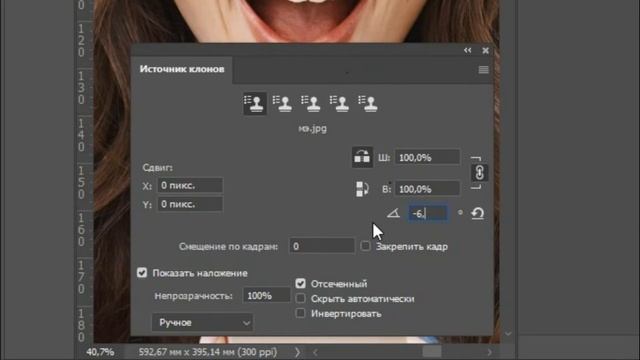
Task: Click the Сдвиг label
Action: [x=158, y=167]
